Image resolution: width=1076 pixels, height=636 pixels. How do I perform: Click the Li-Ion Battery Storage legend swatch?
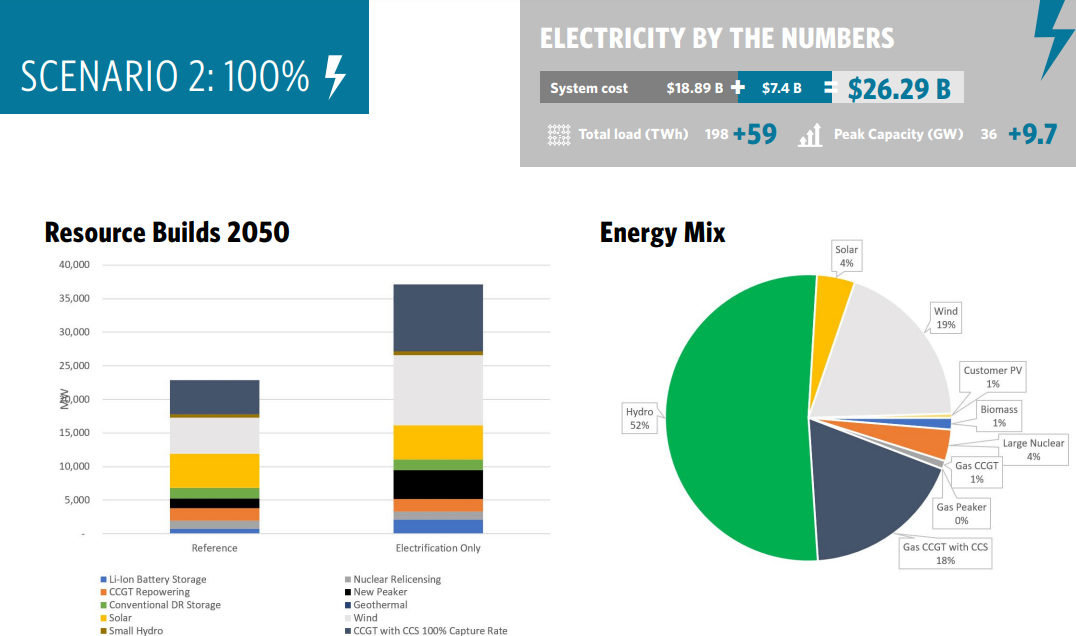(x=103, y=580)
